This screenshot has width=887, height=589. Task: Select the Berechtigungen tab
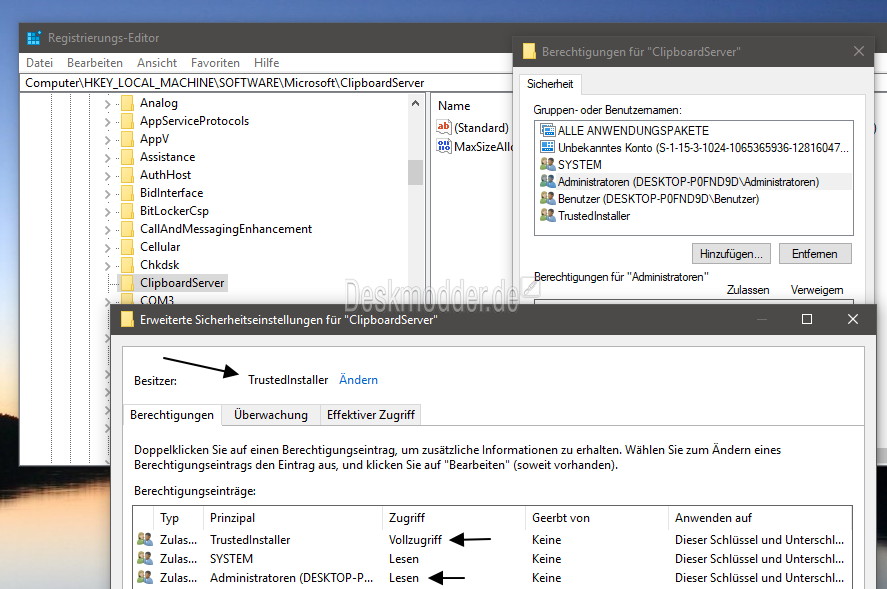(x=172, y=415)
